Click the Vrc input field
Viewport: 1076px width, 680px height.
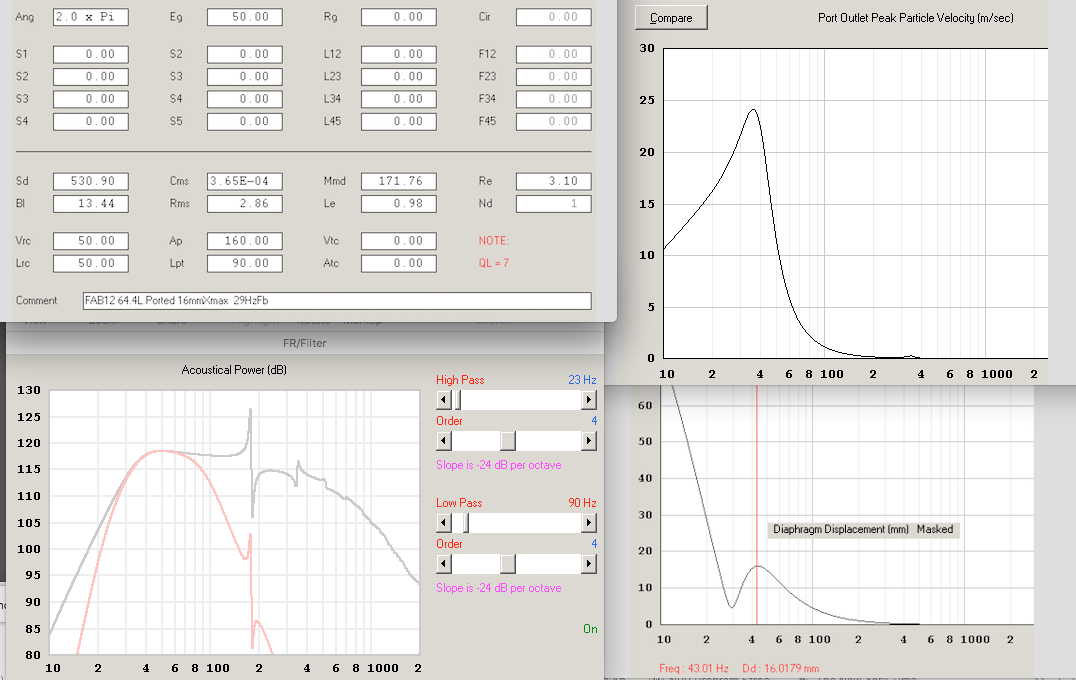pos(91,241)
